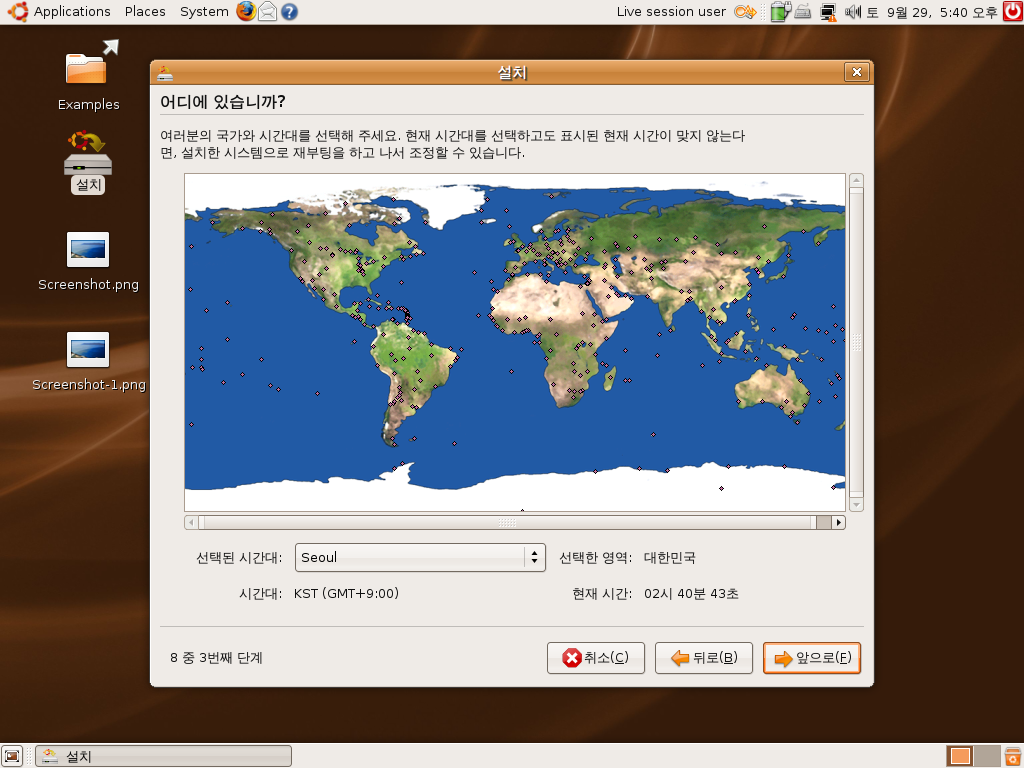Open the System menu

click(x=204, y=12)
